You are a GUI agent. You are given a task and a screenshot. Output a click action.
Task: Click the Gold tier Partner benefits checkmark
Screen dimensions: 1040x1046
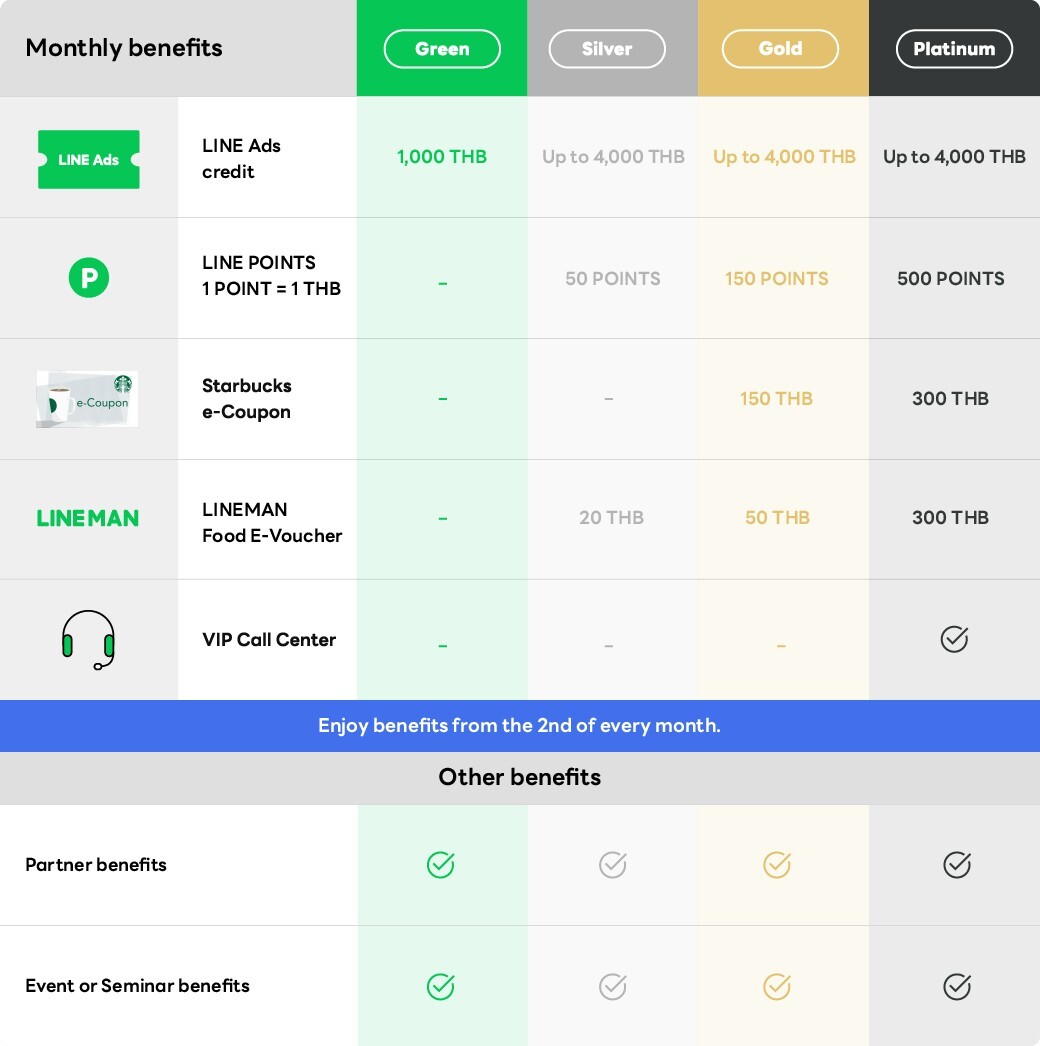[777, 865]
